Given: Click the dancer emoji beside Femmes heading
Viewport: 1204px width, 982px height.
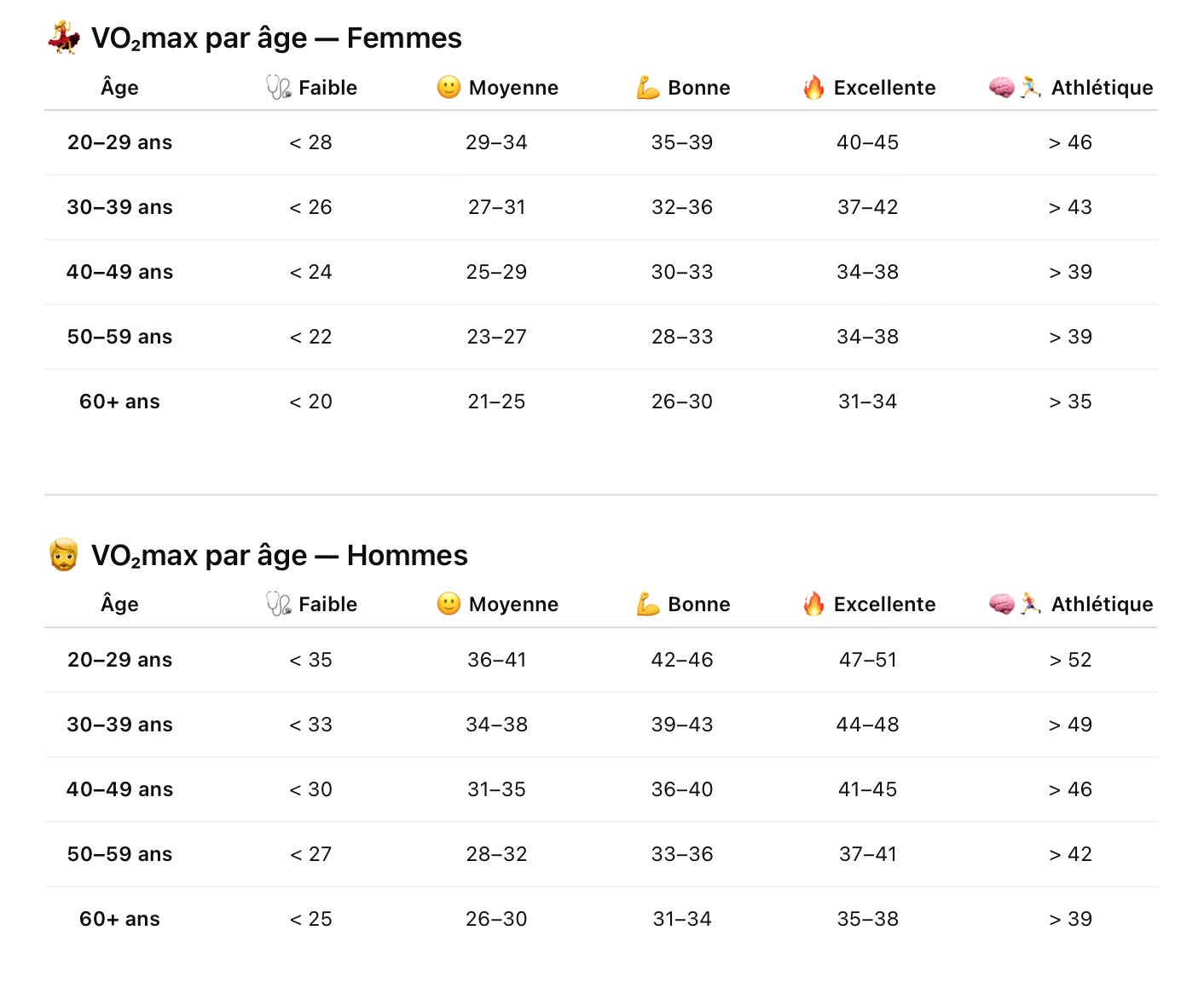Looking at the screenshot, I should 63,38.
